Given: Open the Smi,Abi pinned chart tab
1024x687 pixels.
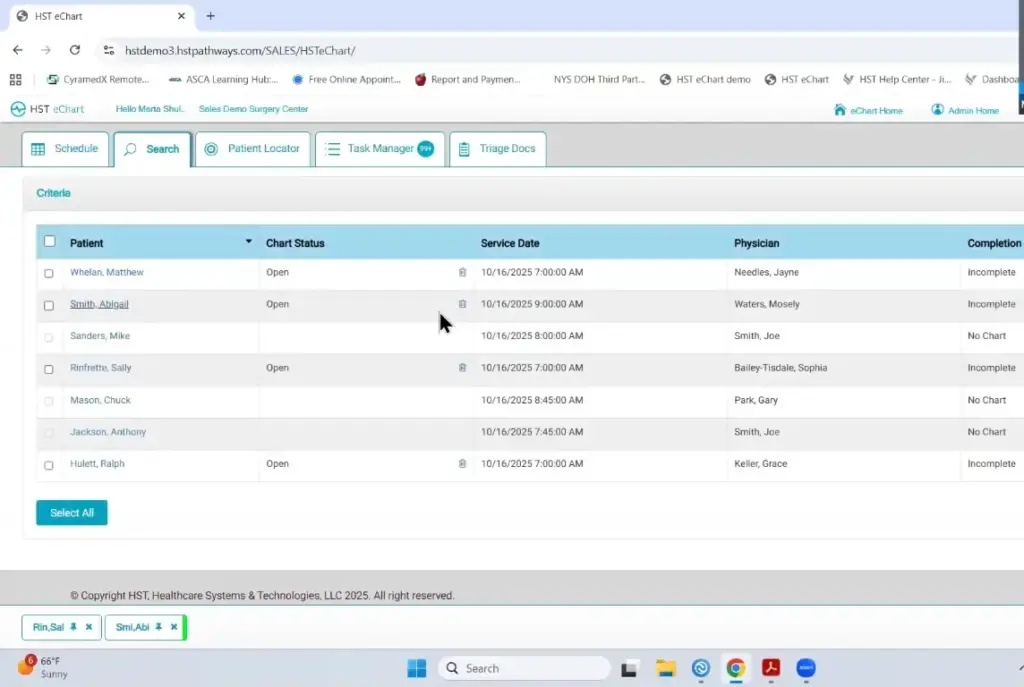Looking at the screenshot, I should (x=133, y=627).
